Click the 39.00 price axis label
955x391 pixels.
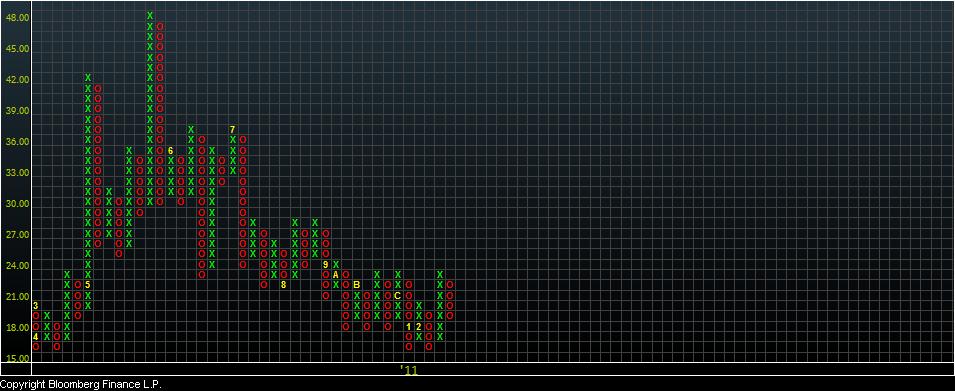[x=16, y=111]
